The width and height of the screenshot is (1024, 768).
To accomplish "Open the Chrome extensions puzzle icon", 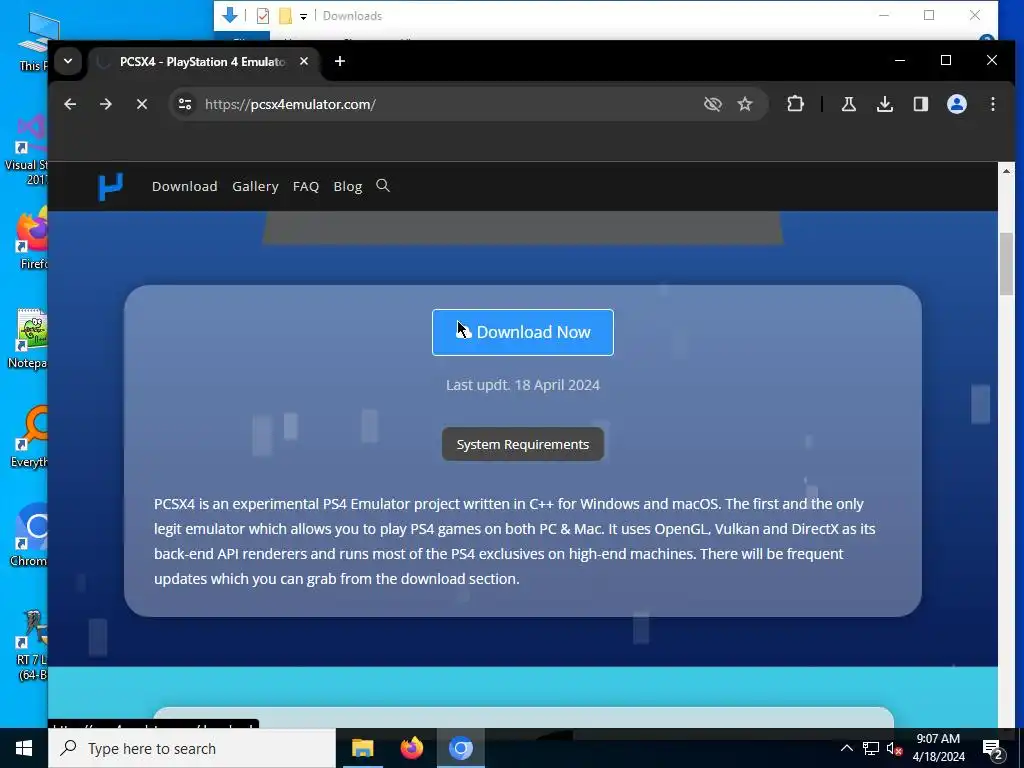I will [795, 104].
